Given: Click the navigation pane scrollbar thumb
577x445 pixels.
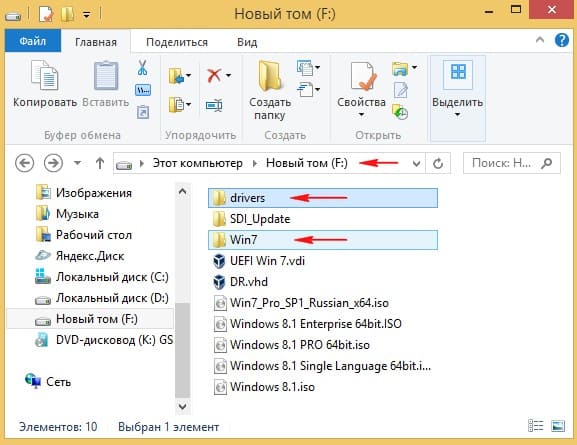Looking at the screenshot, I should point(183,350).
